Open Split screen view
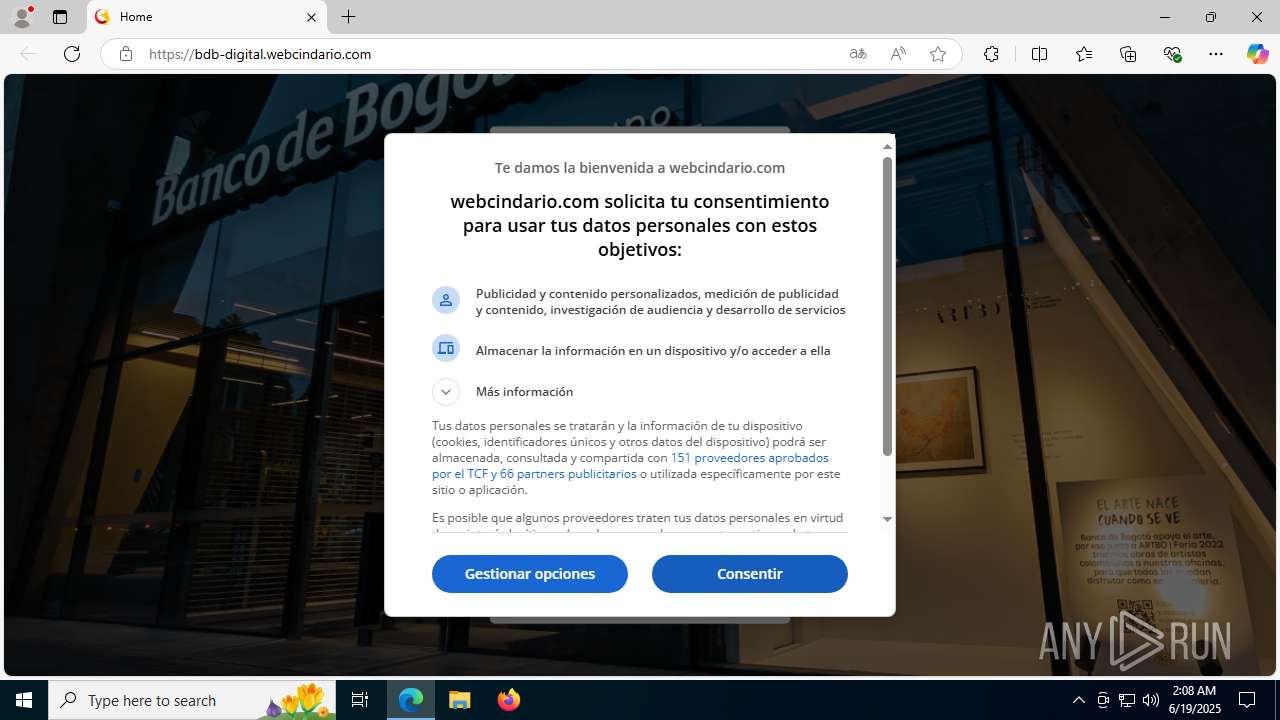Screen dimensions: 1280x720 1039,54
